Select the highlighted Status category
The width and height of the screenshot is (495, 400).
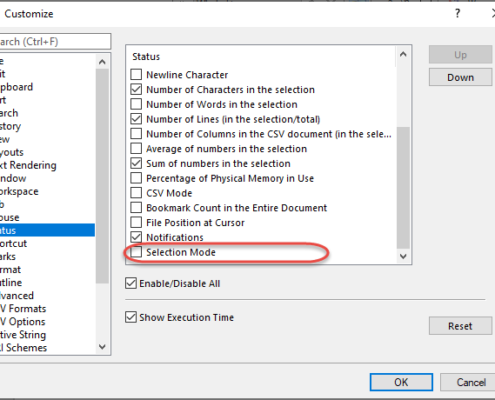47,230
